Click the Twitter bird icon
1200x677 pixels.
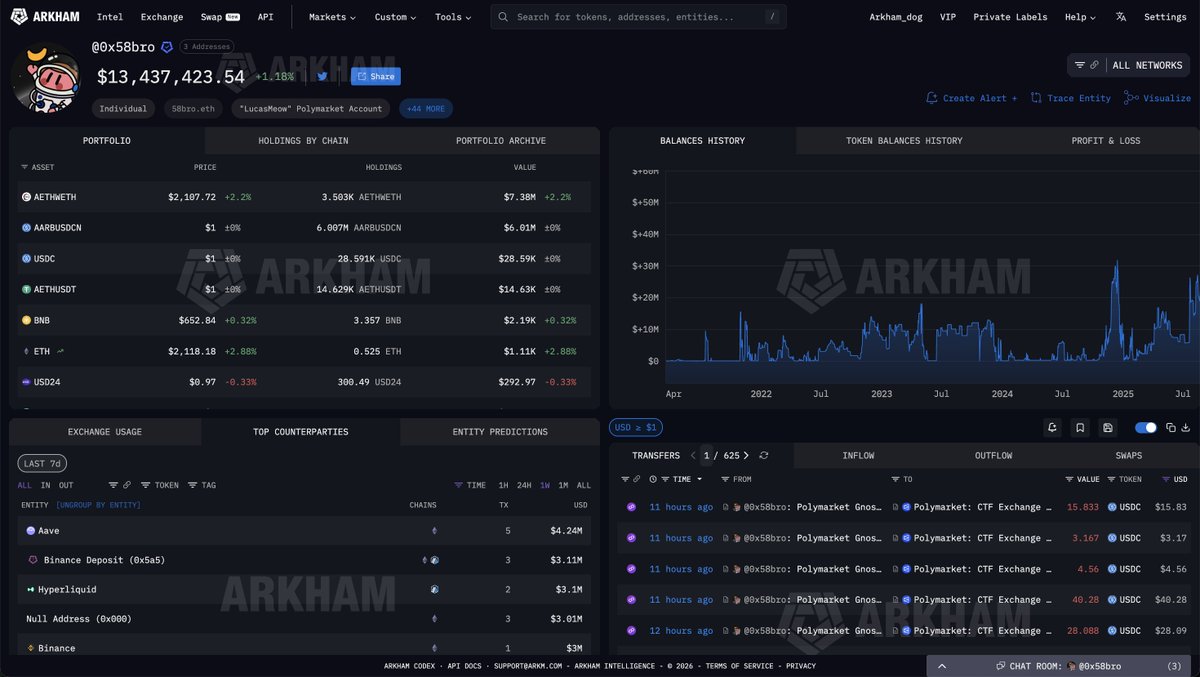[323, 76]
